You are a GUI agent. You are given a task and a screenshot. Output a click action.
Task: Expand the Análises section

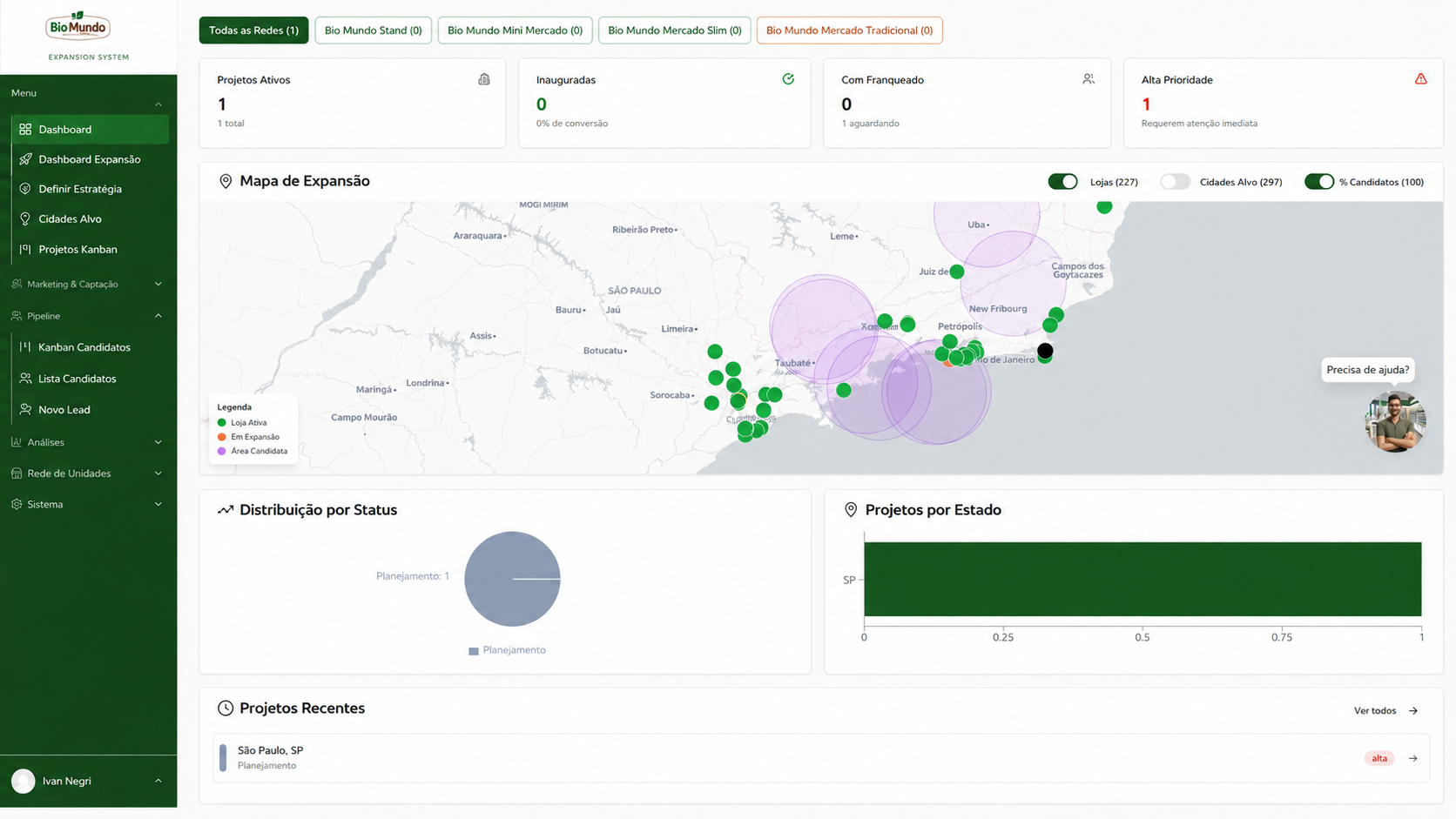(158, 442)
